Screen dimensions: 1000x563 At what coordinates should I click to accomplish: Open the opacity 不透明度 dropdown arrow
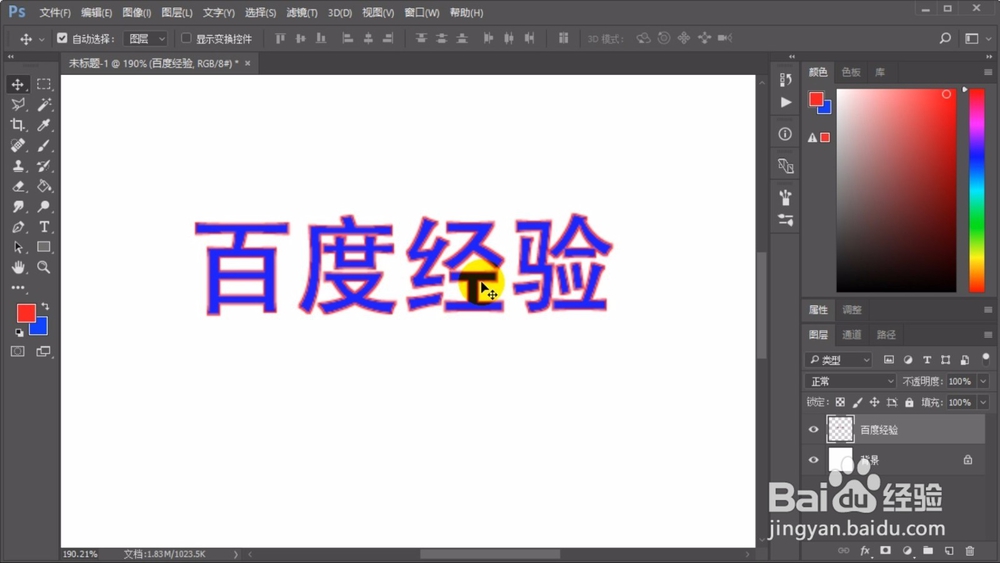pyautogui.click(x=983, y=381)
